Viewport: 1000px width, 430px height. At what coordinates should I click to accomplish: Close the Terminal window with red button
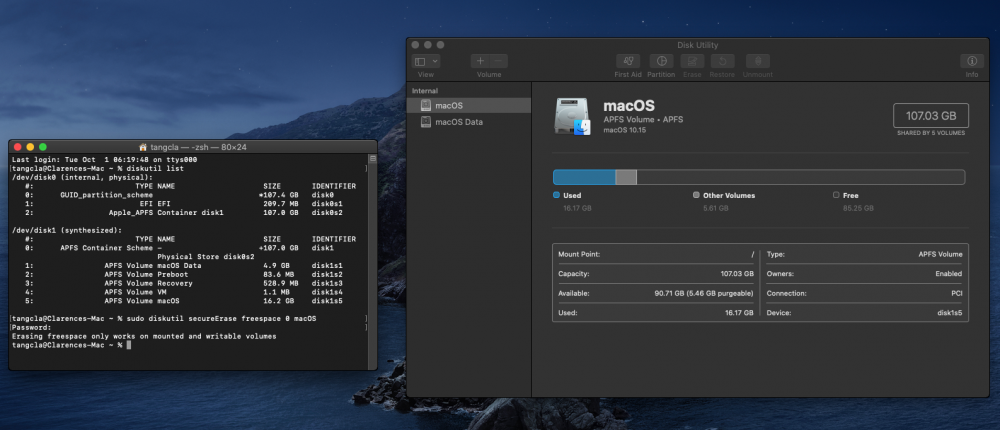coord(18,147)
